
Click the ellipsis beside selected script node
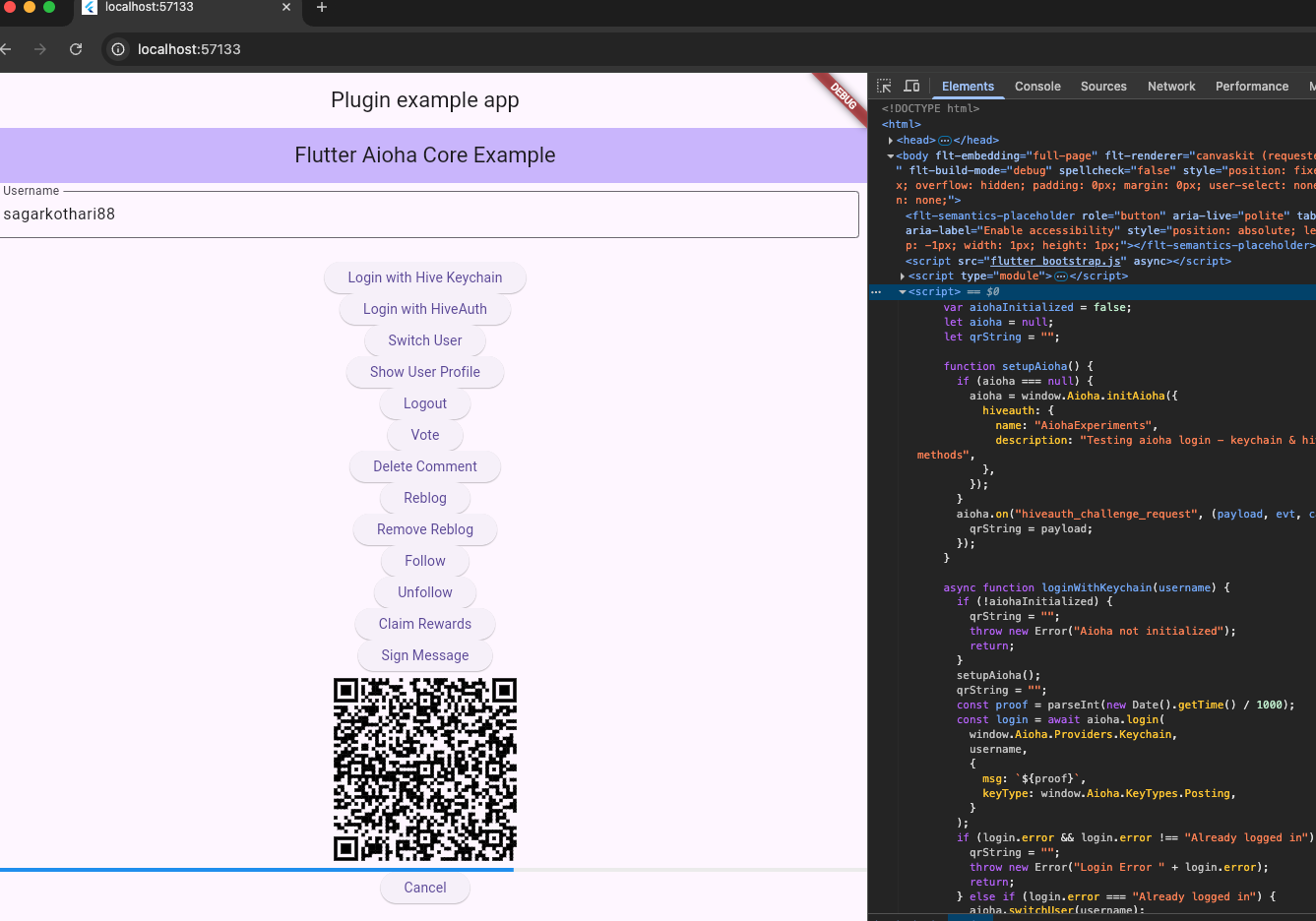click(876, 292)
